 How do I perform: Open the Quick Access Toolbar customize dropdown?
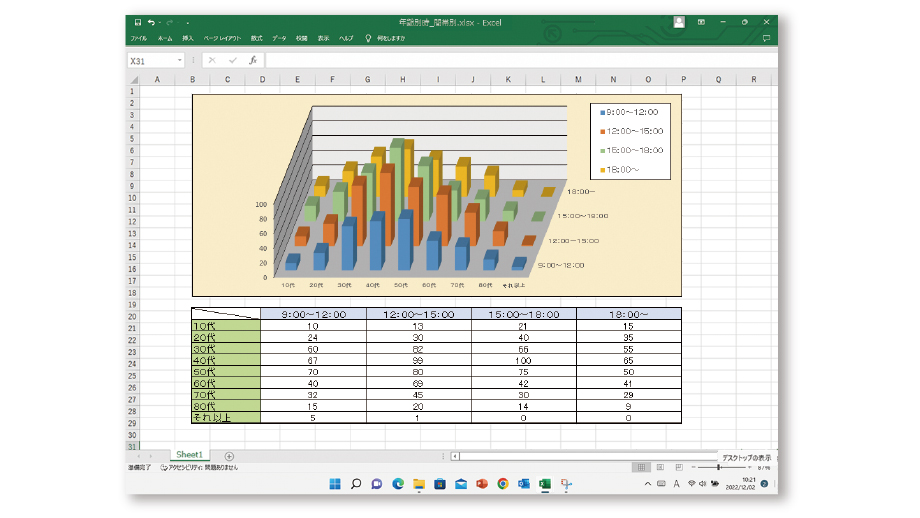click(x=188, y=23)
